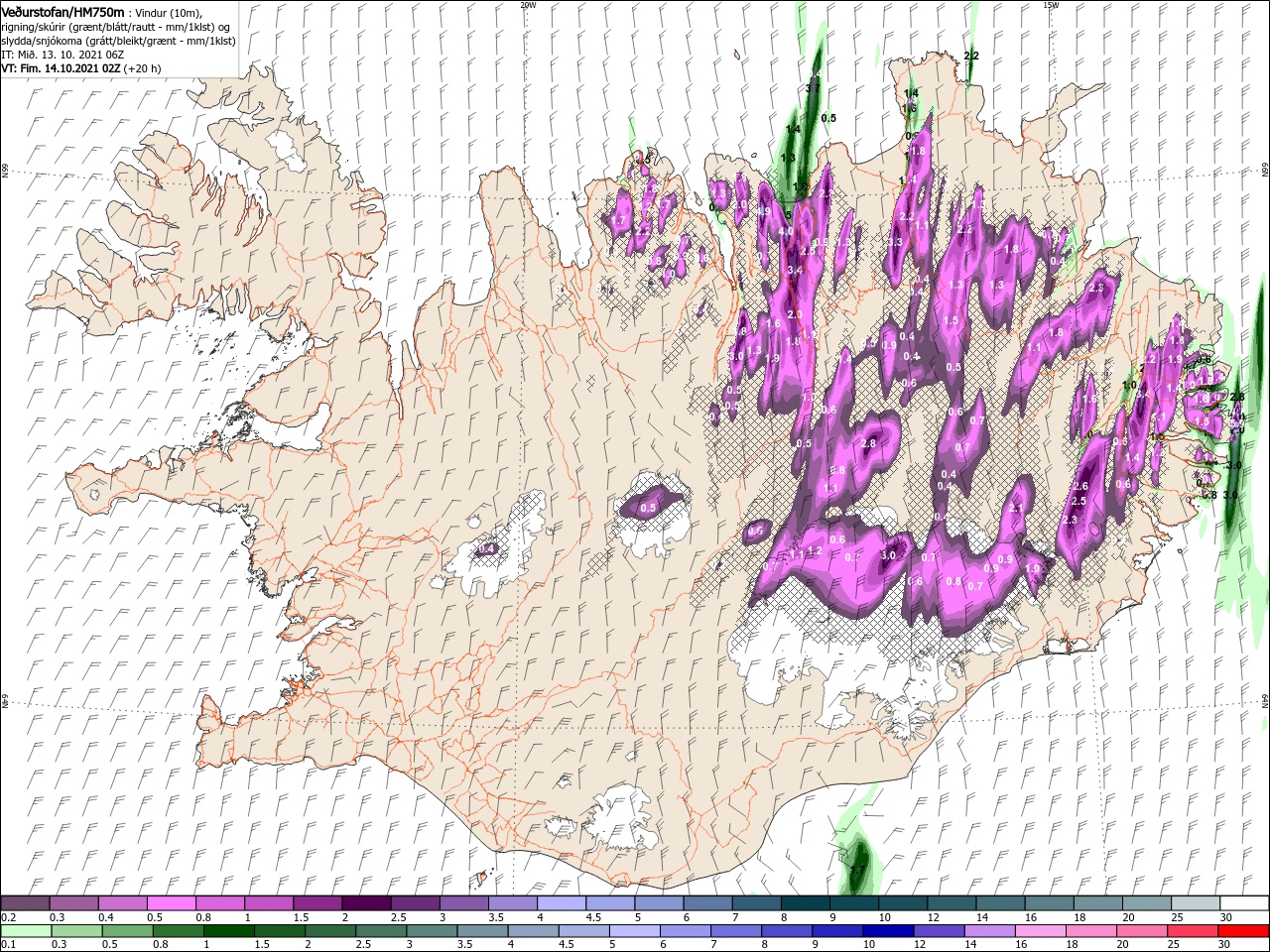Pick the light lavender 4 swatch in the upper legend

[x=560, y=903]
